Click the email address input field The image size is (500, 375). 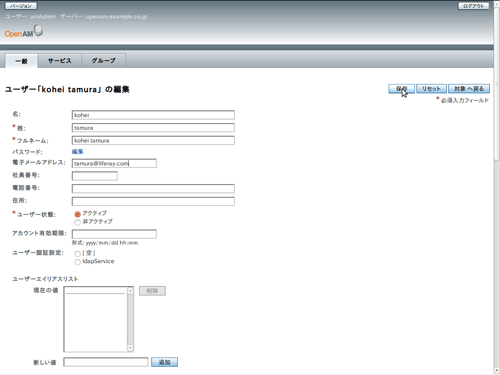[x=114, y=163]
